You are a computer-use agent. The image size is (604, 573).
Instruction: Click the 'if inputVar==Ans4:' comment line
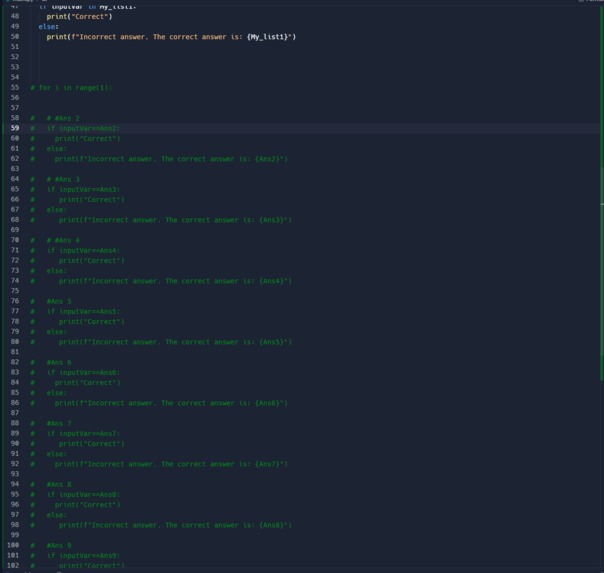point(84,250)
